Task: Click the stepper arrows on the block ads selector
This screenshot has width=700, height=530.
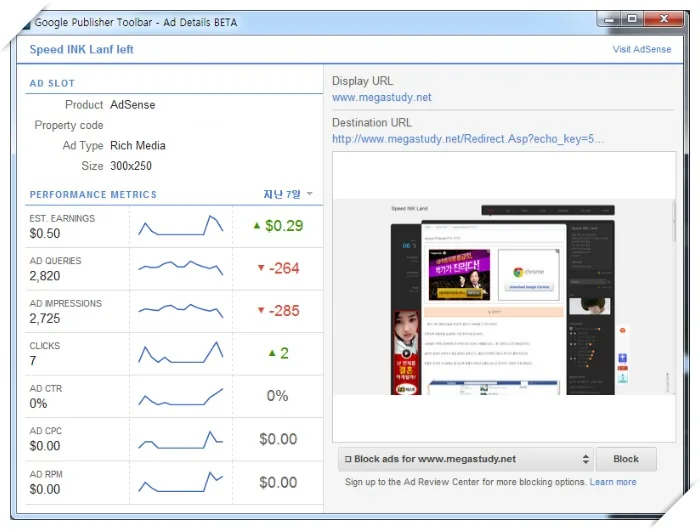Action: tap(585, 459)
